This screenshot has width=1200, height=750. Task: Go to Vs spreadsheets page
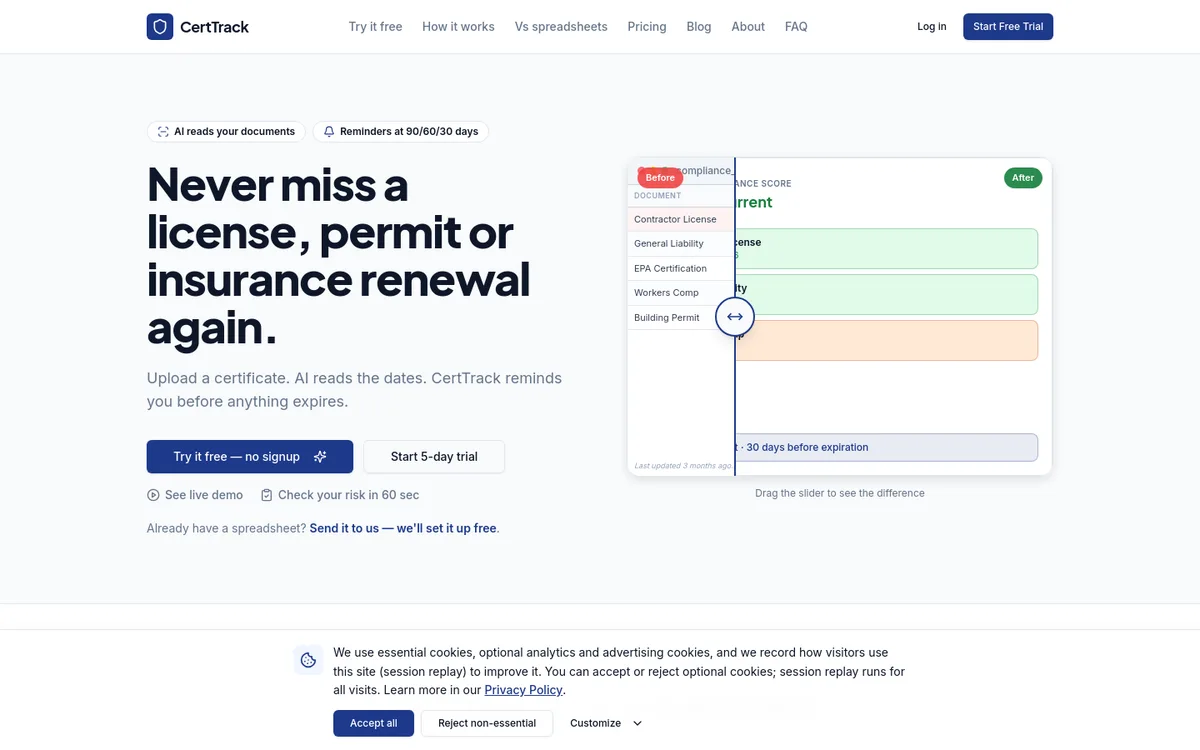(561, 27)
